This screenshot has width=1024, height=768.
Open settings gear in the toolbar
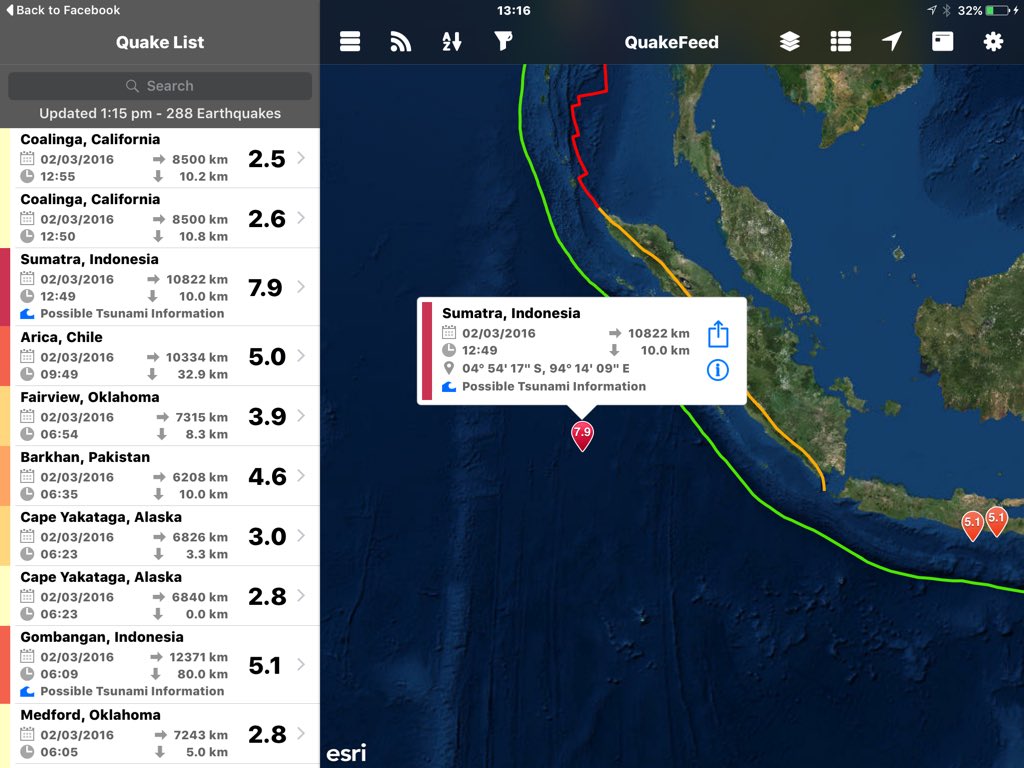point(993,42)
